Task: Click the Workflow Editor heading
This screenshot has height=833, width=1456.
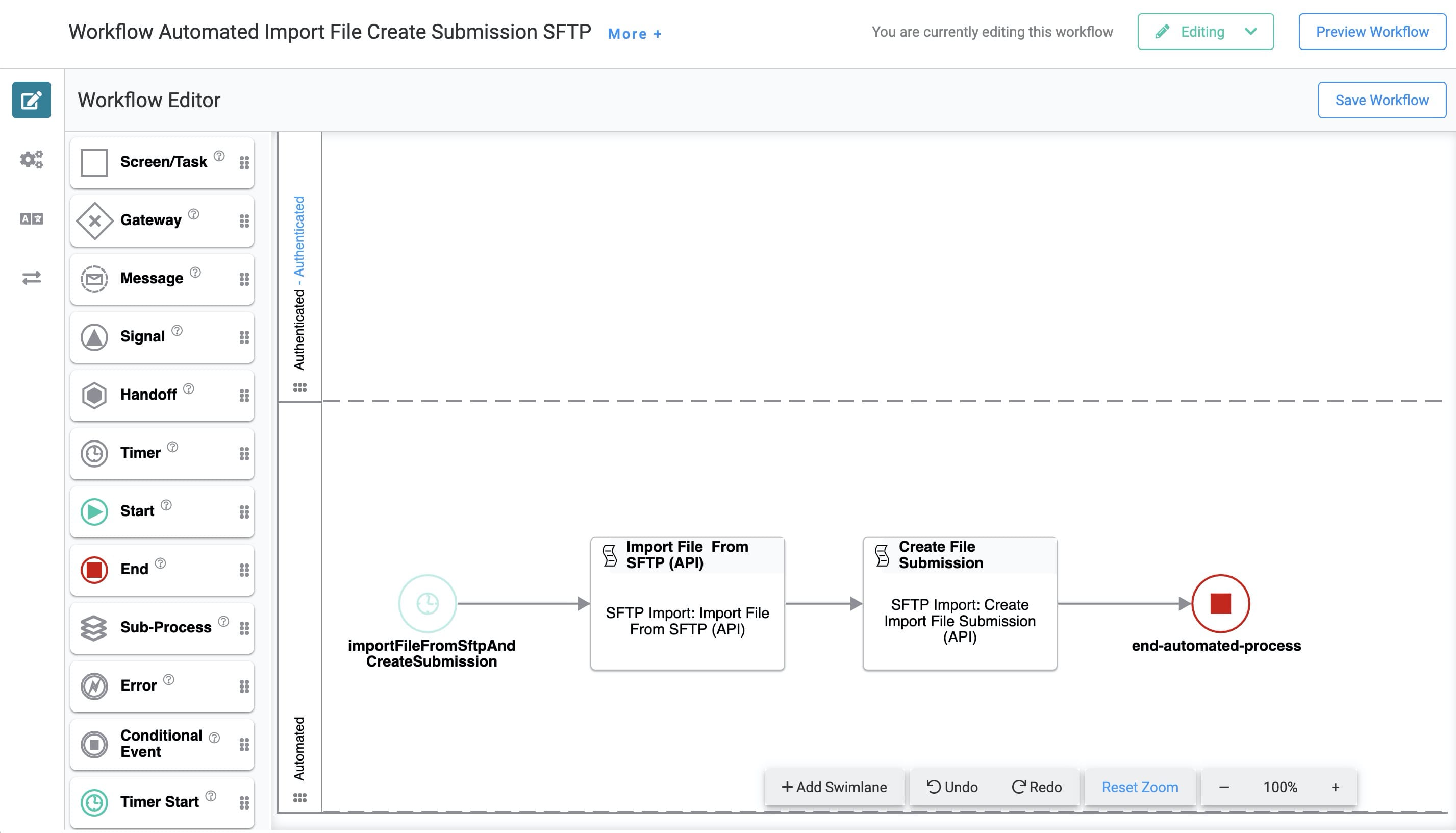Action: (x=149, y=100)
